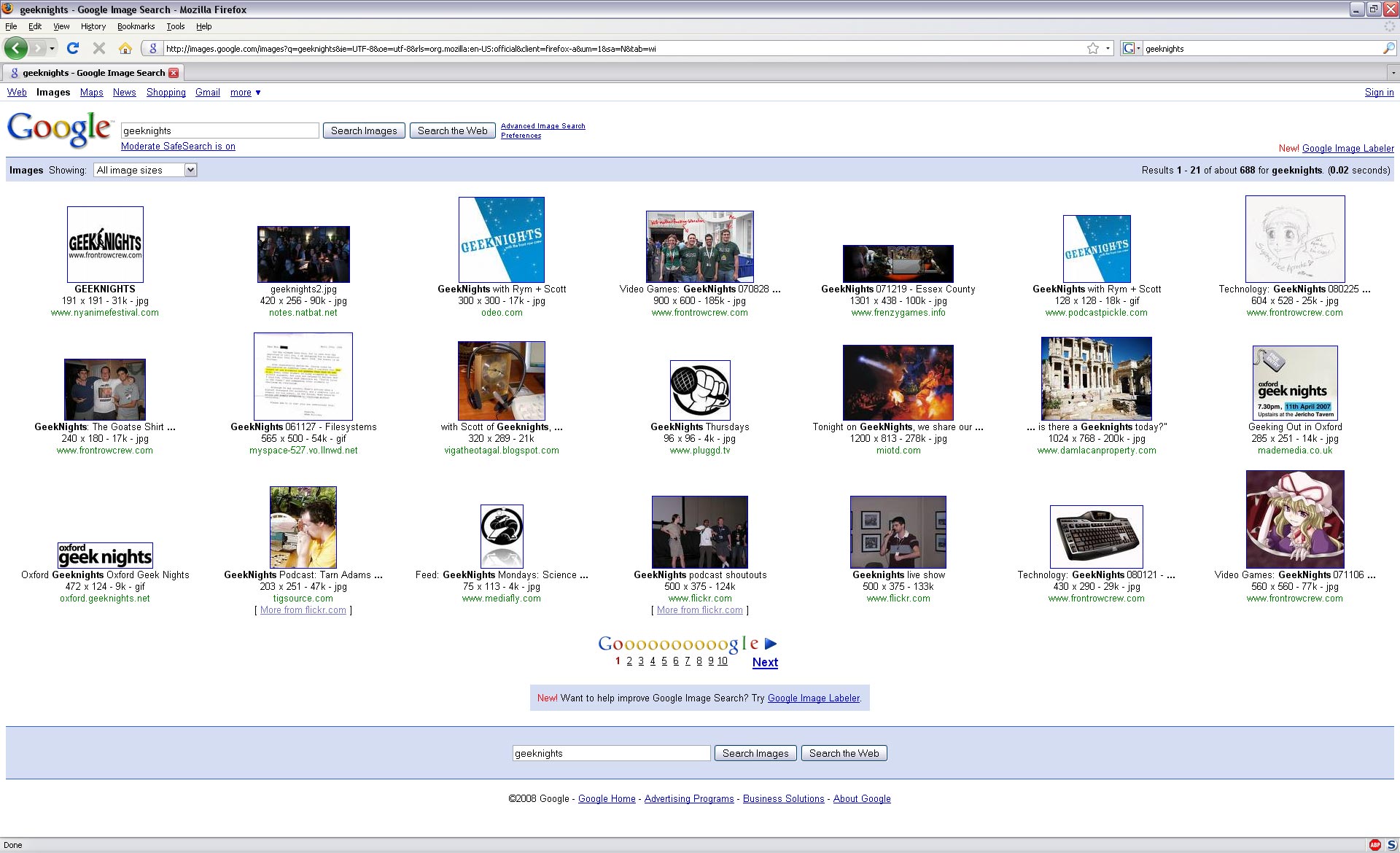Open the View menu
Image resolution: width=1400 pixels, height=853 pixels.
tap(61, 26)
